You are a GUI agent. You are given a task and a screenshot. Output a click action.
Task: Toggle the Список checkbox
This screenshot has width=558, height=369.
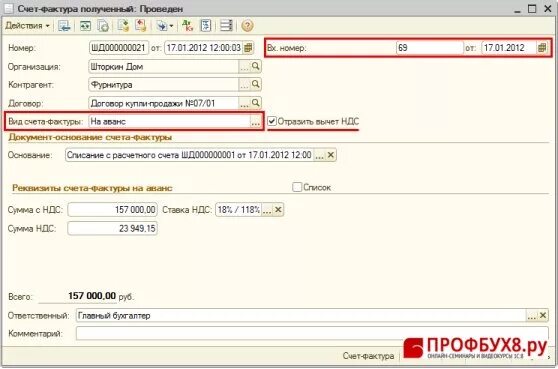tap(297, 187)
